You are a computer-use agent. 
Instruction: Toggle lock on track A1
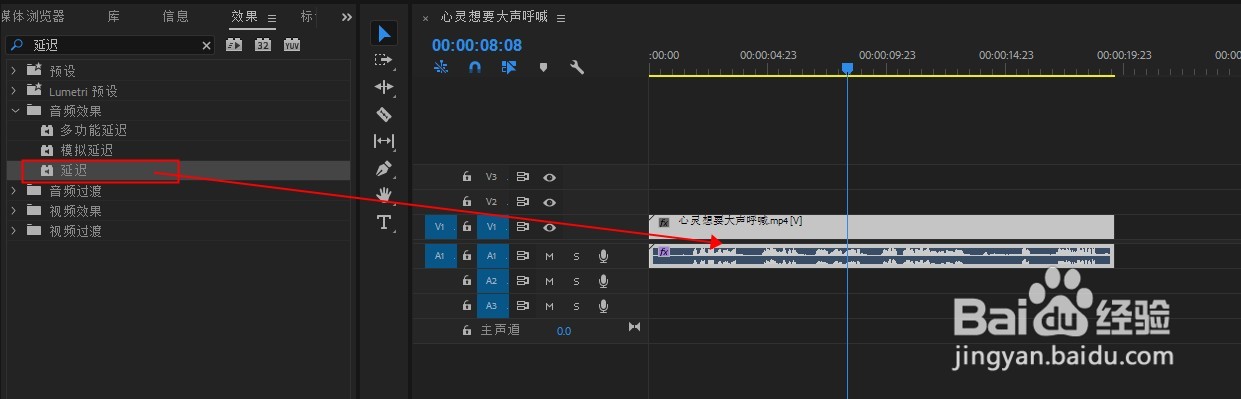coord(466,256)
